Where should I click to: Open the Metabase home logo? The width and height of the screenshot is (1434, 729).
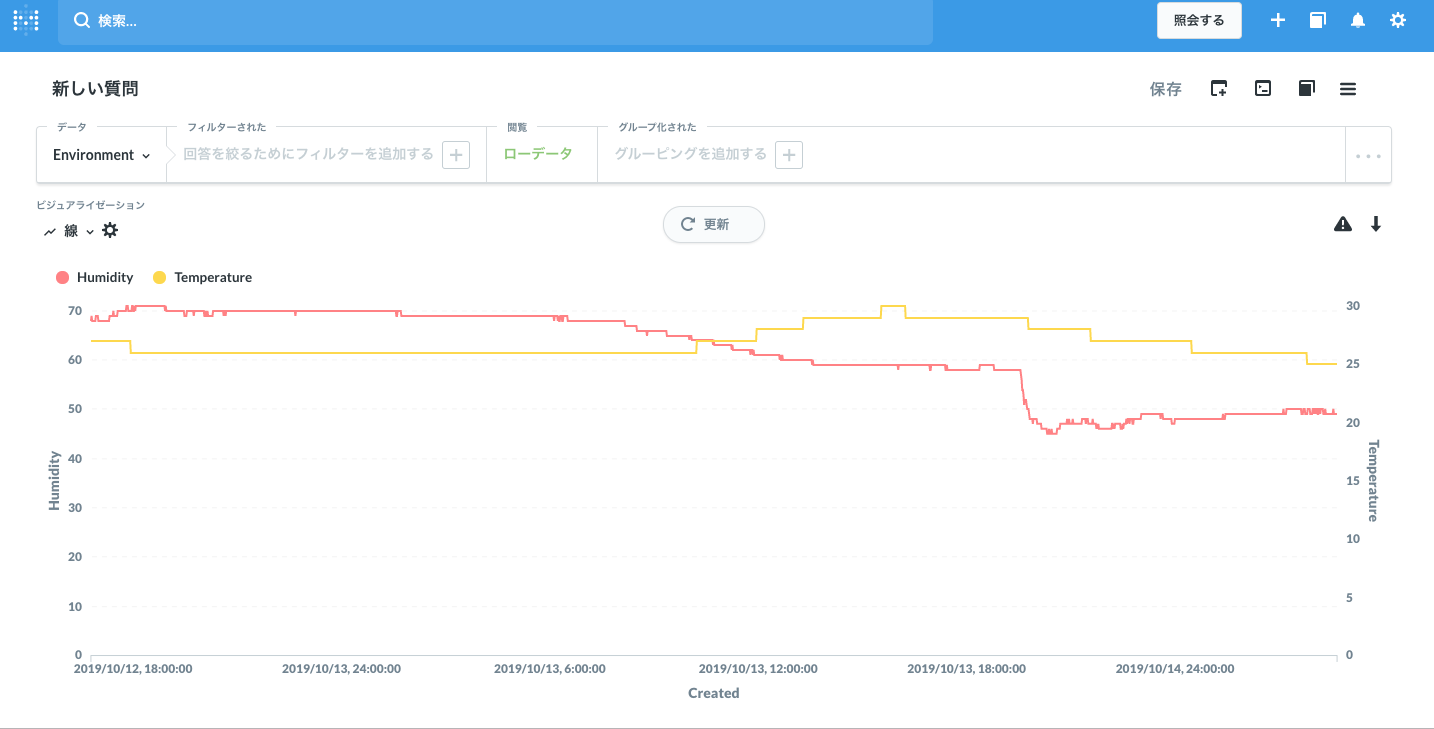coord(26,20)
